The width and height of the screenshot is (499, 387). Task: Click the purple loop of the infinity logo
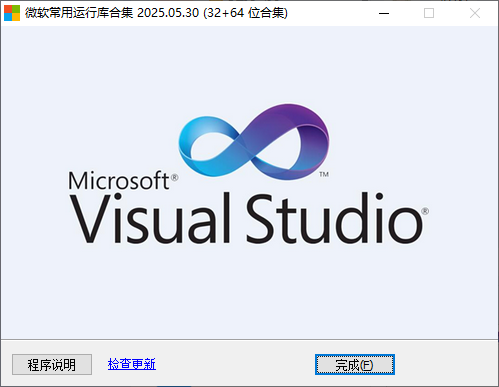pyautogui.click(x=290, y=140)
